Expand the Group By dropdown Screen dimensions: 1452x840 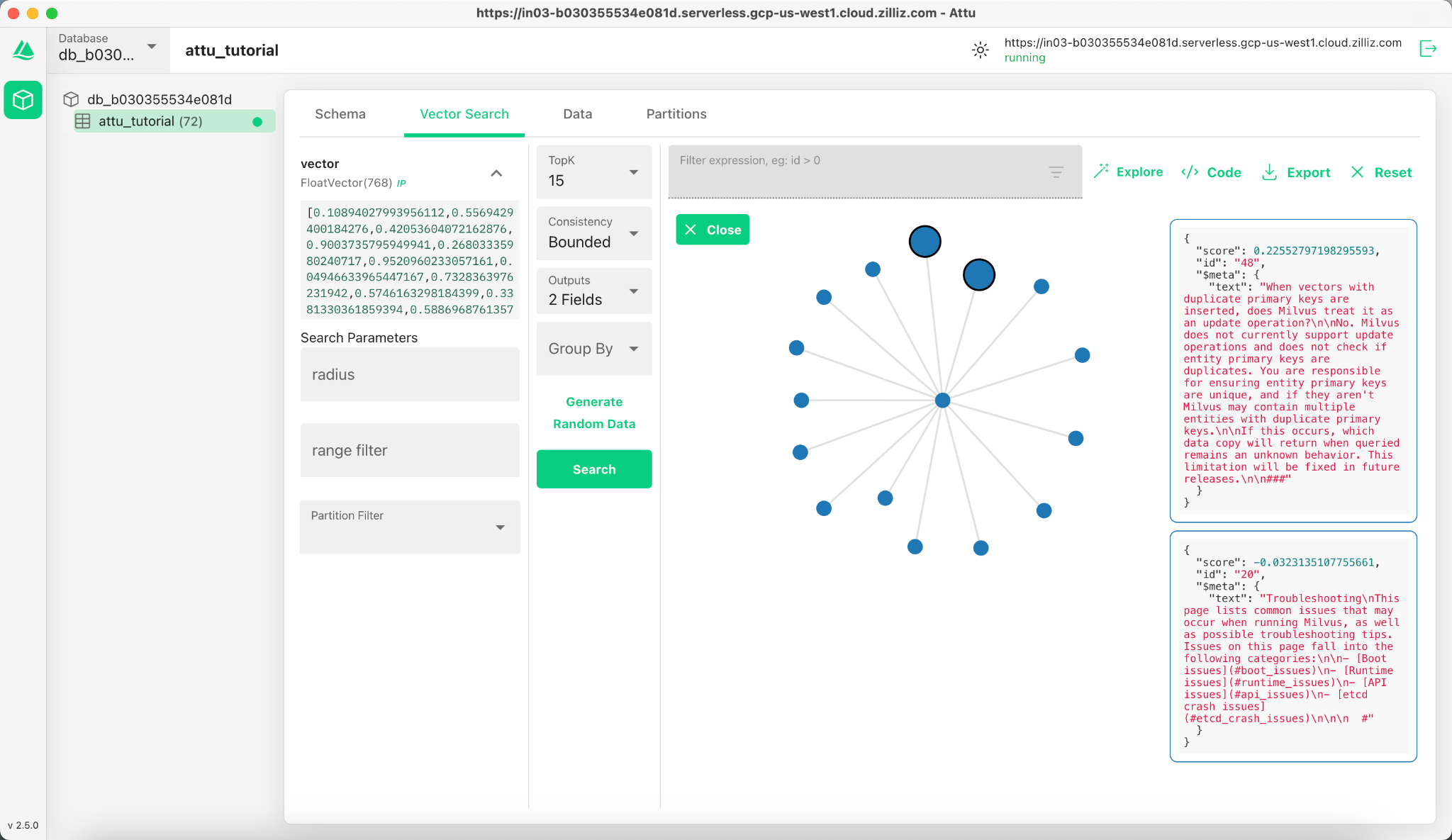[x=635, y=348]
